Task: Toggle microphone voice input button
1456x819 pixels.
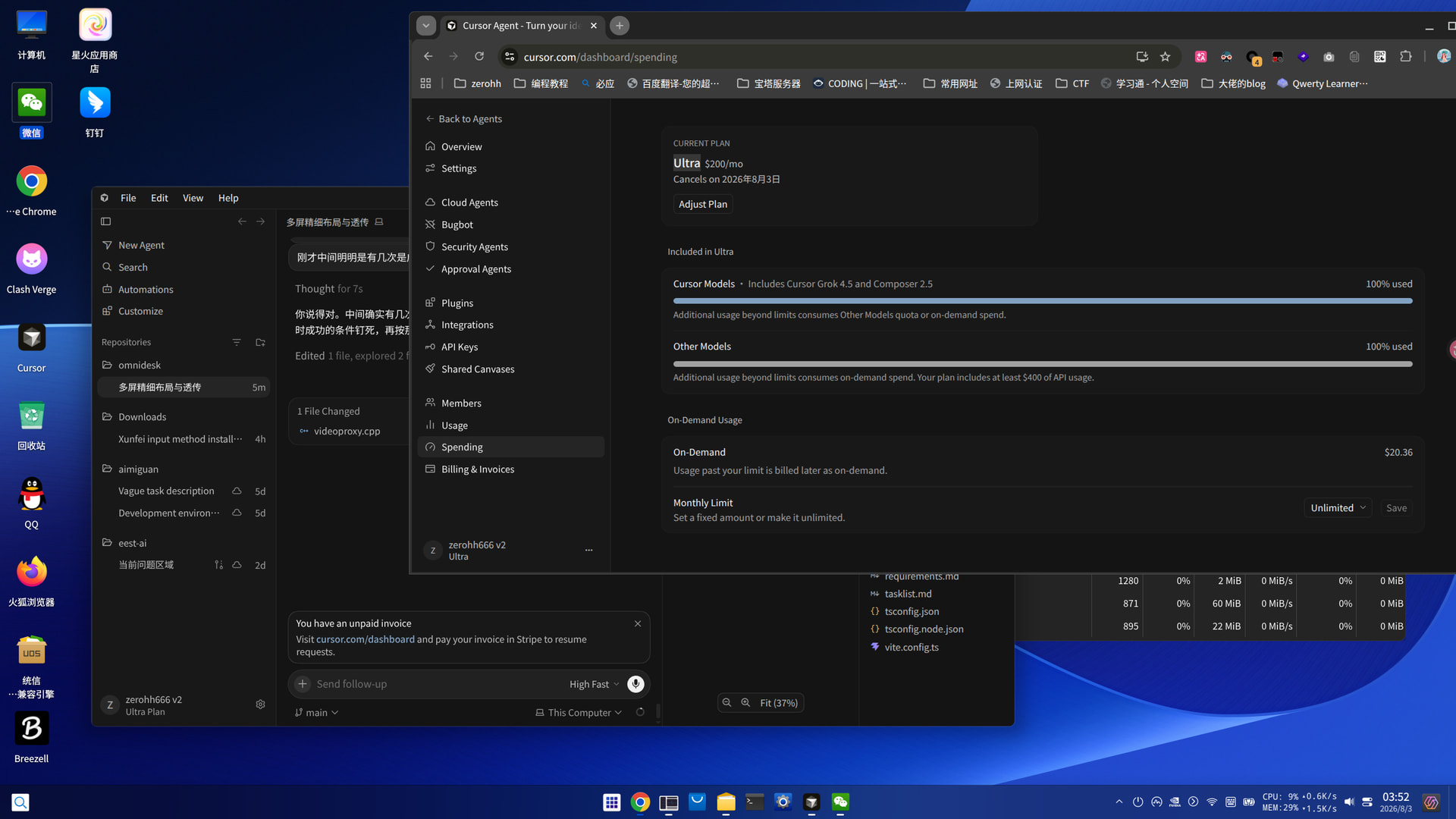Action: pos(635,684)
